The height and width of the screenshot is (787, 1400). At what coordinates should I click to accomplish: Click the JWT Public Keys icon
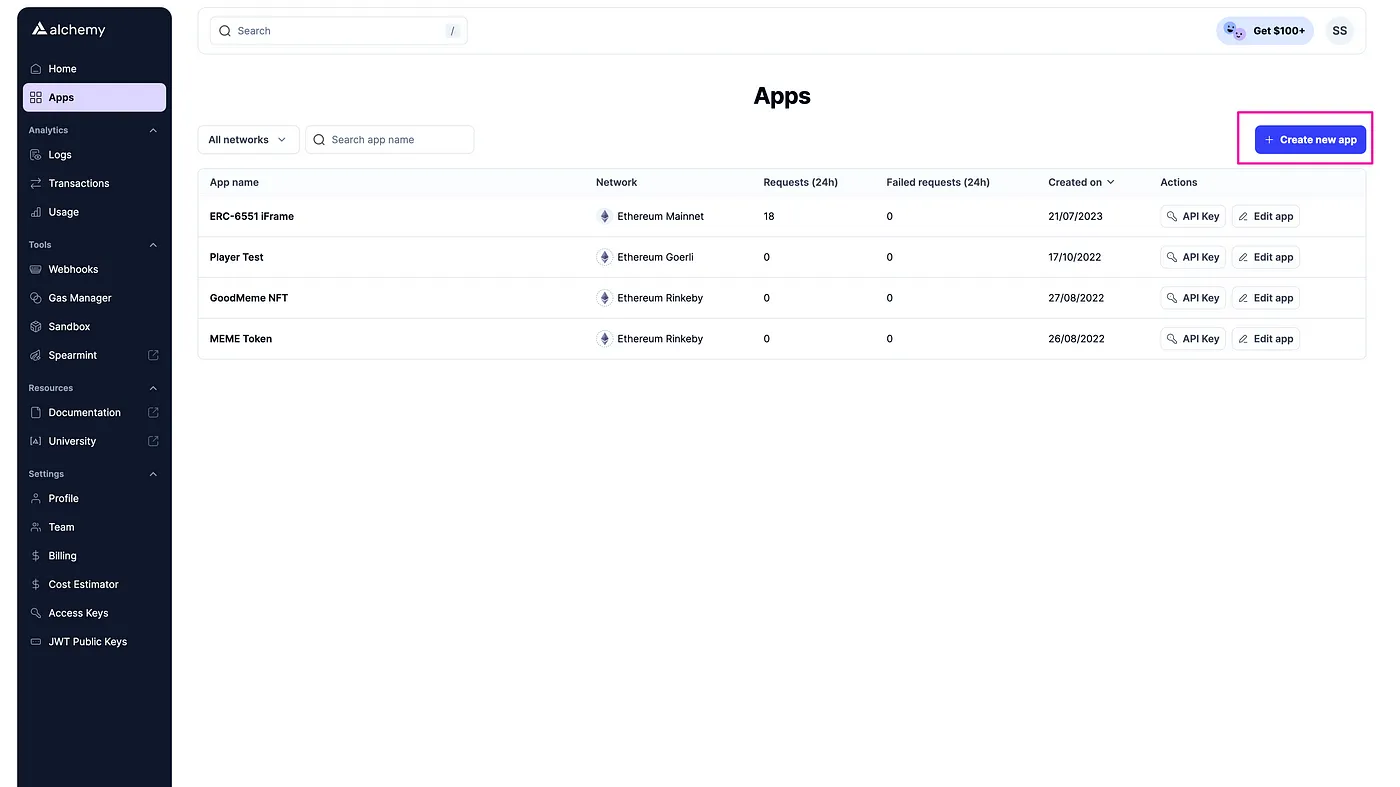pyautogui.click(x=36, y=642)
